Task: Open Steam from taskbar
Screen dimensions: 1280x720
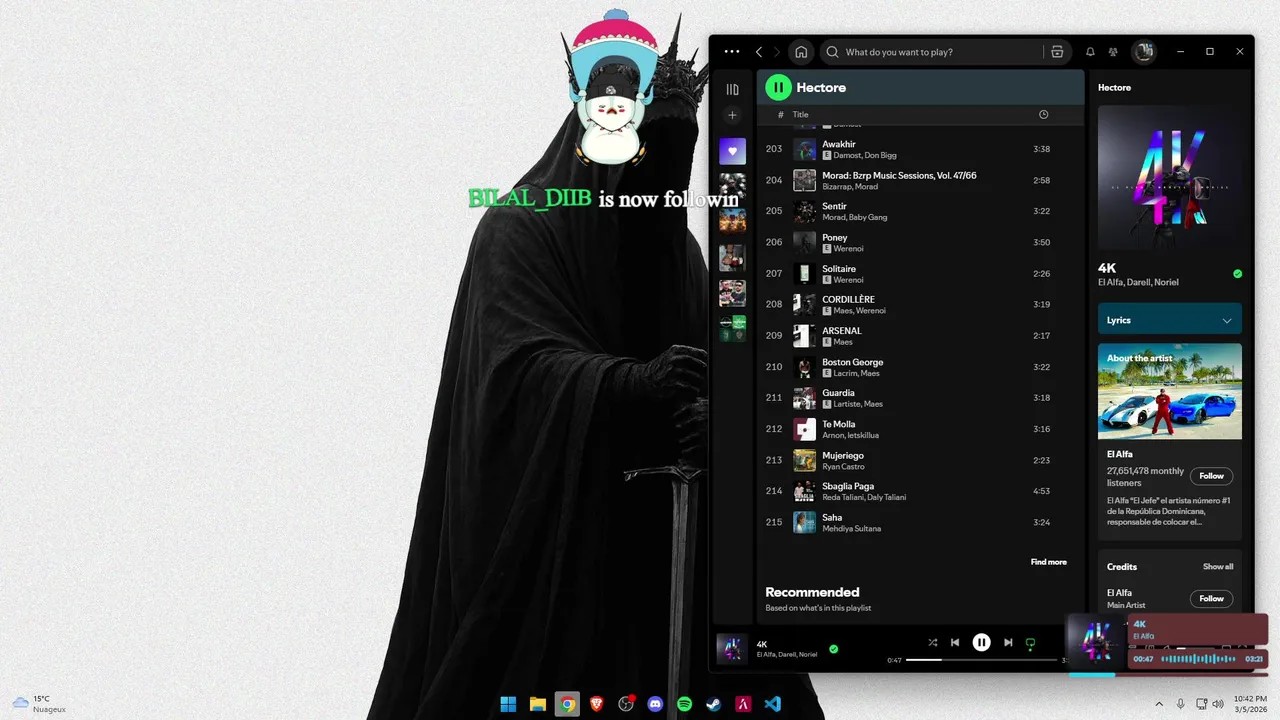Action: [x=714, y=704]
